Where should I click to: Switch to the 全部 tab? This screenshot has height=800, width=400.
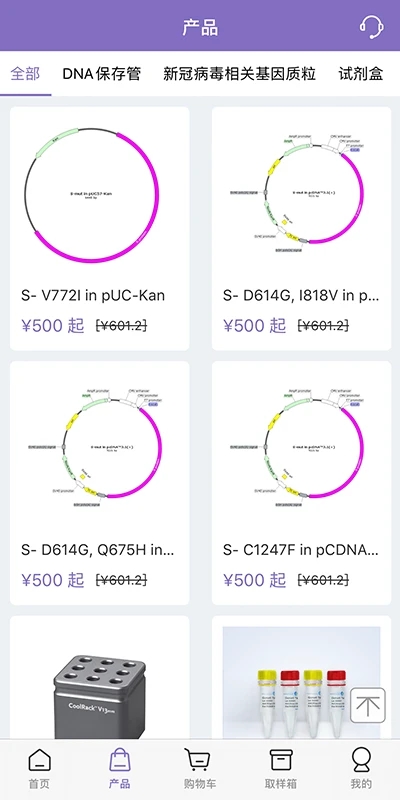coord(25,74)
